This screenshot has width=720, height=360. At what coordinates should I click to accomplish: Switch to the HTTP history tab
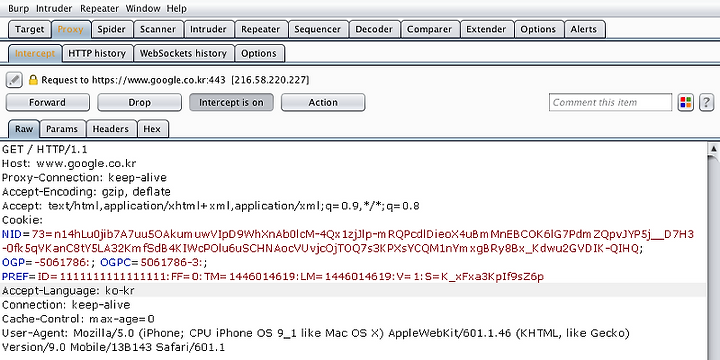click(x=97, y=53)
